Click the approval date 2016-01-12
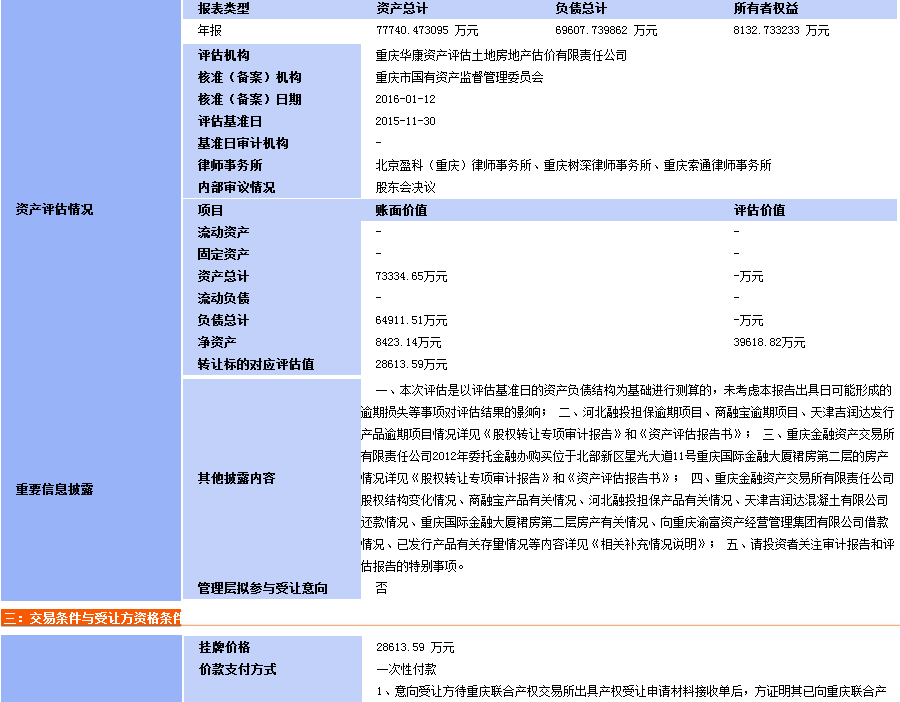Viewport: 900px width, 702px height. 406,100
